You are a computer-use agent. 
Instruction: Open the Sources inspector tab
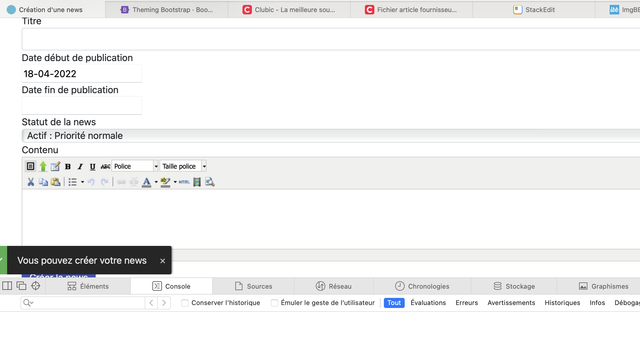[x=253, y=286]
